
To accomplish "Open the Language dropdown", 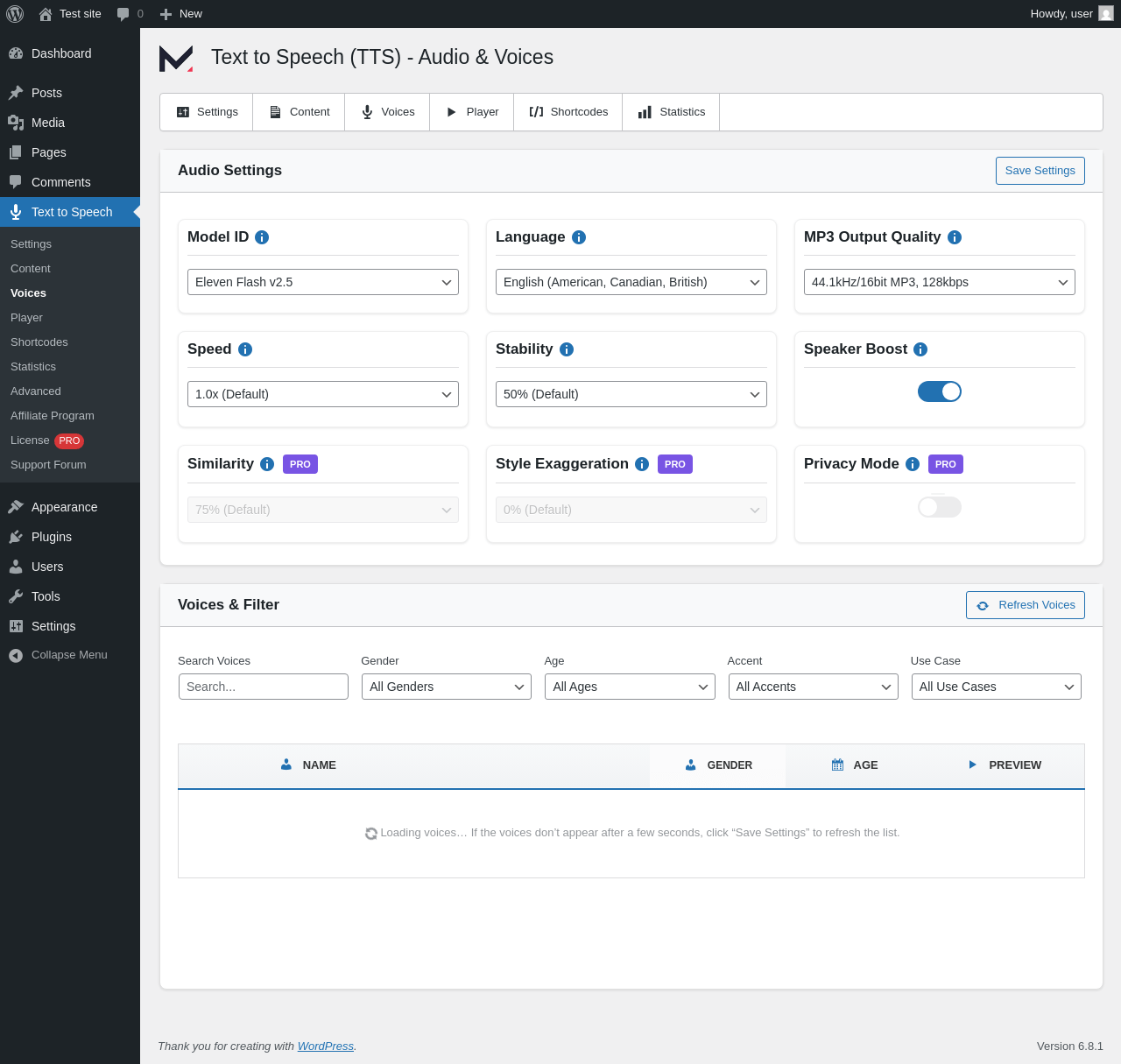I will tap(631, 282).
